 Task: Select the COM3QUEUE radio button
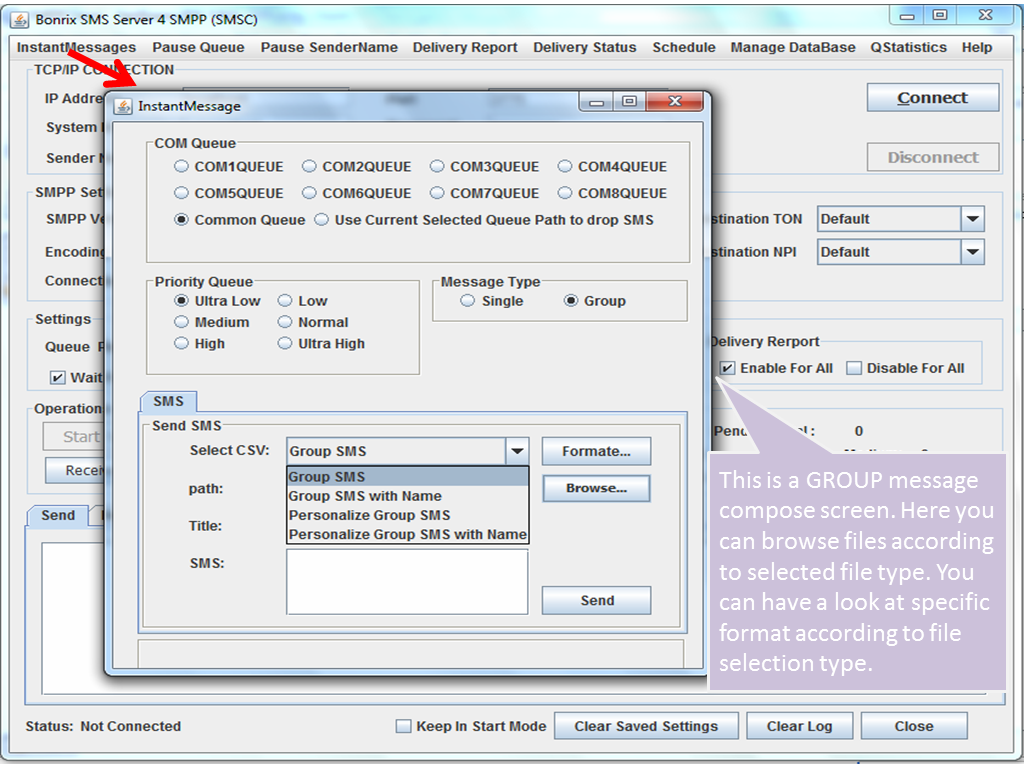point(437,167)
